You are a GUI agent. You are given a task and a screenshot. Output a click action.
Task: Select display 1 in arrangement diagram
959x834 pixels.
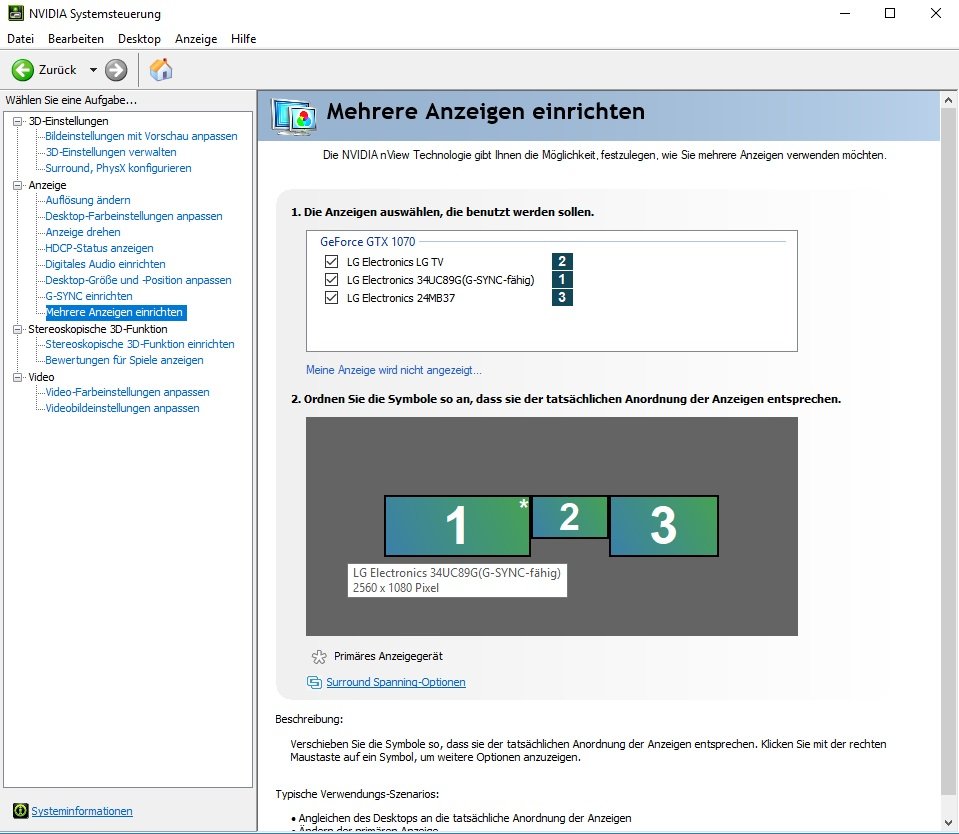click(x=457, y=526)
